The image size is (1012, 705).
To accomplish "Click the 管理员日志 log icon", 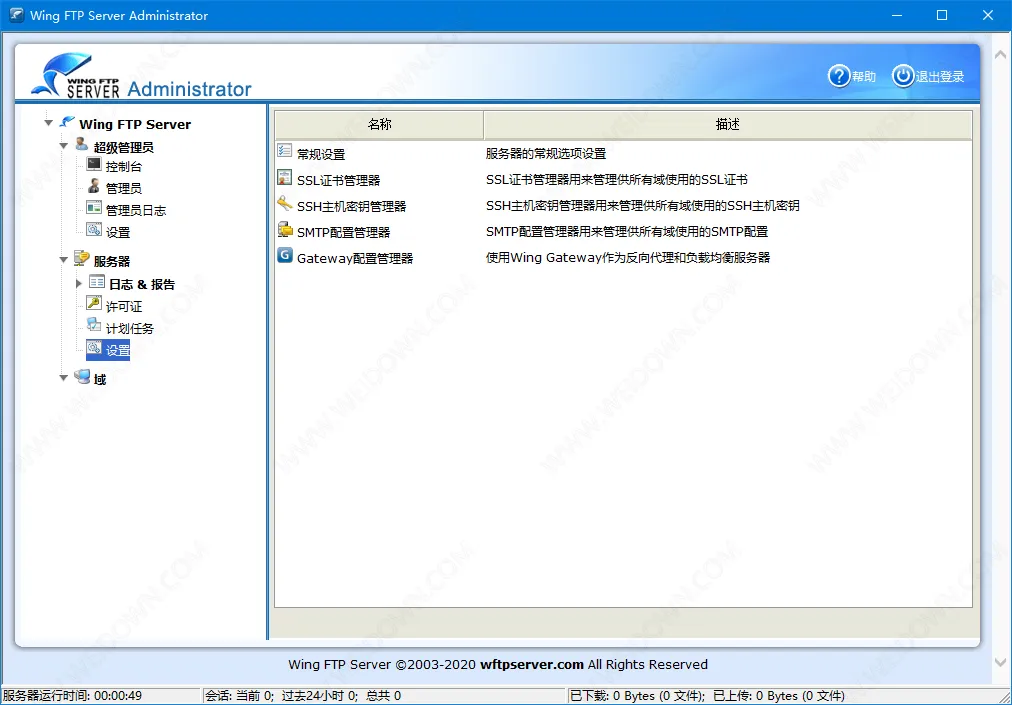I will point(94,208).
